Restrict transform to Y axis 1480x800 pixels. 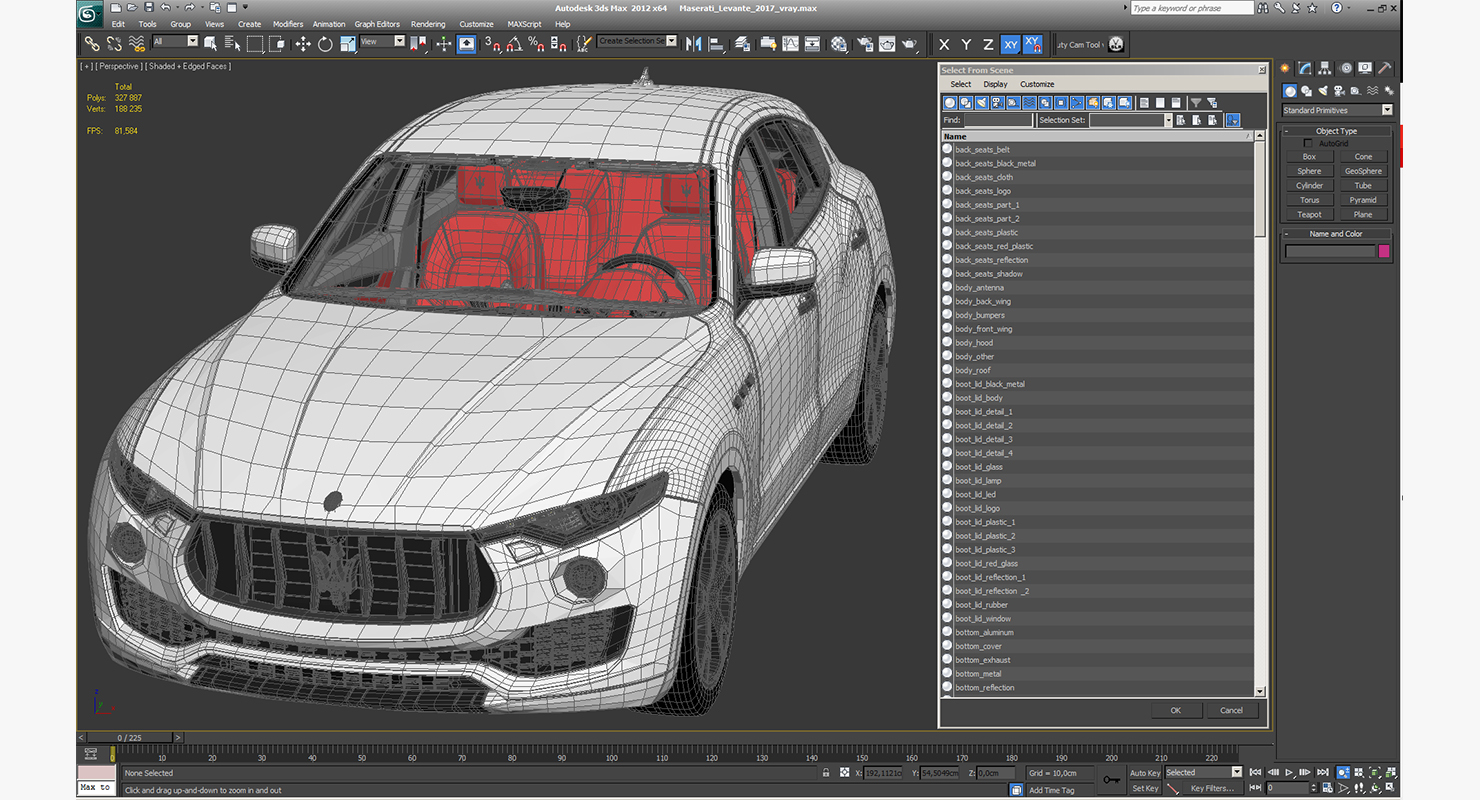click(x=966, y=44)
